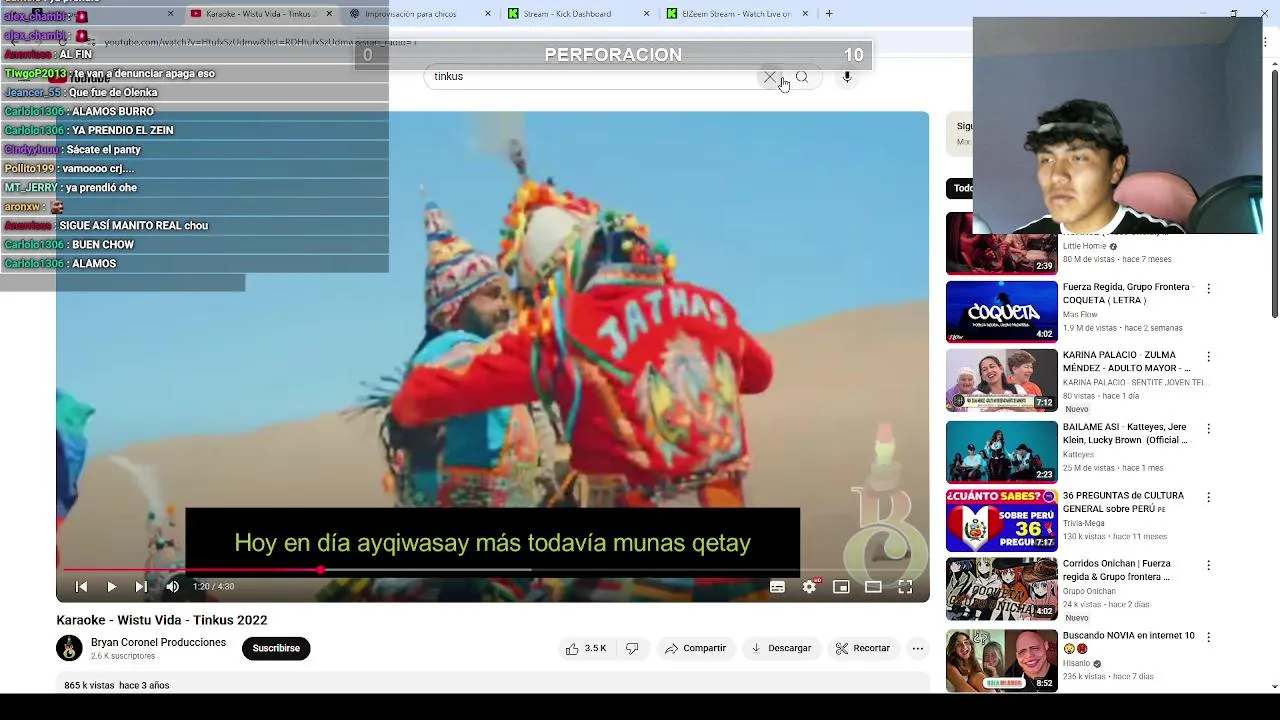Click 36 PREGUNTAS DE CULTURA title

coord(1123,502)
